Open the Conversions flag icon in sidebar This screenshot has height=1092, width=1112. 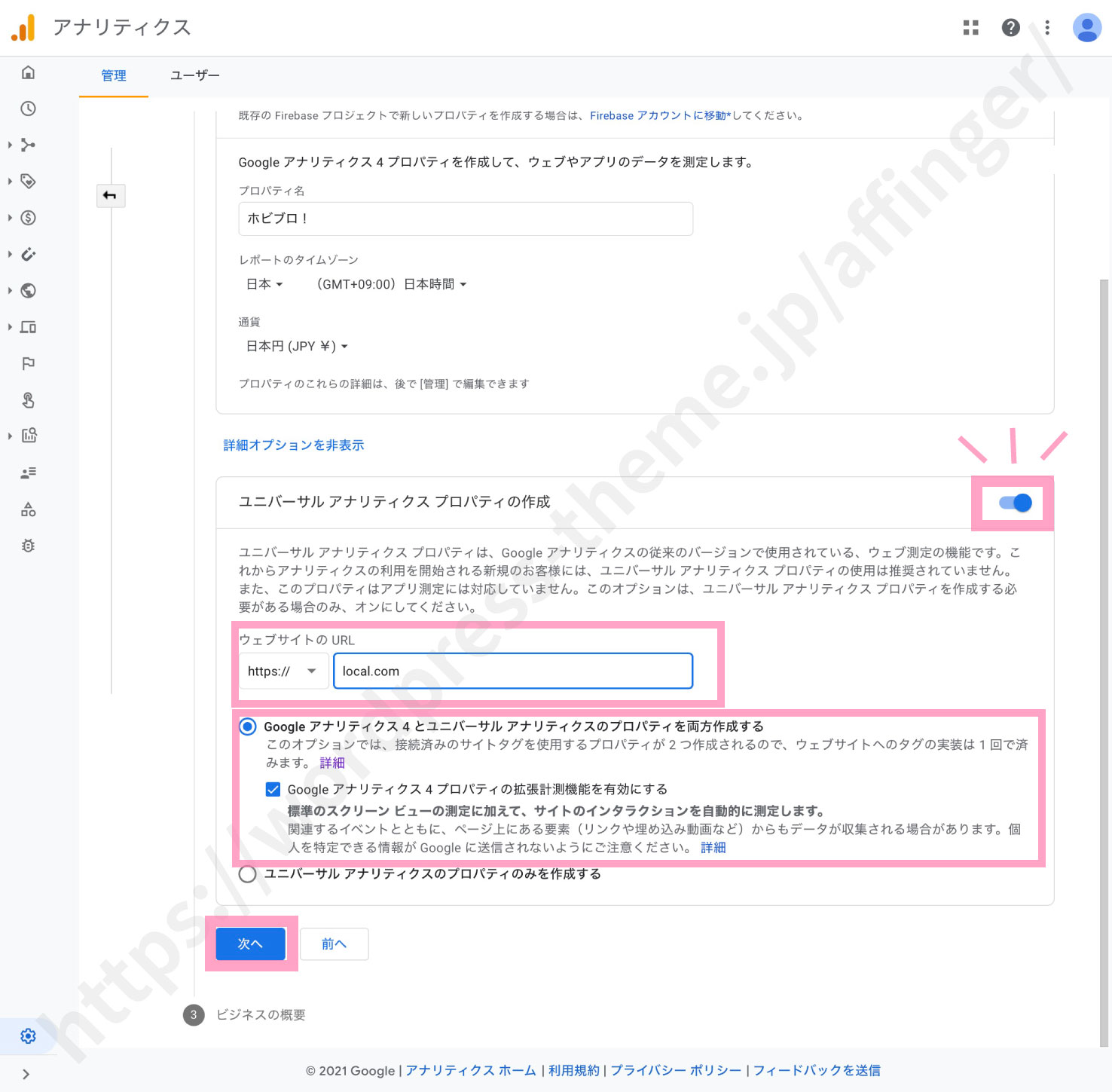[x=28, y=363]
